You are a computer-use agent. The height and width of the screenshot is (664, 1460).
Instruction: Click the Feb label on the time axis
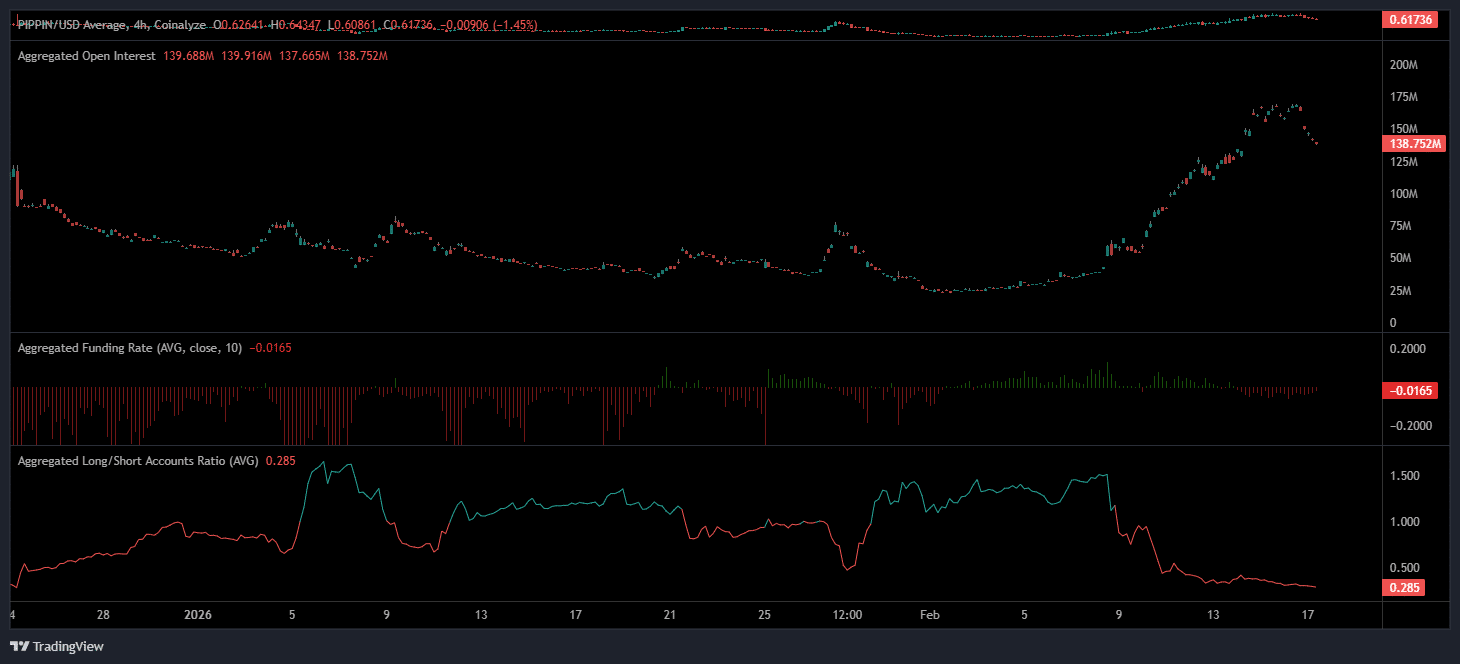pyautogui.click(x=929, y=615)
